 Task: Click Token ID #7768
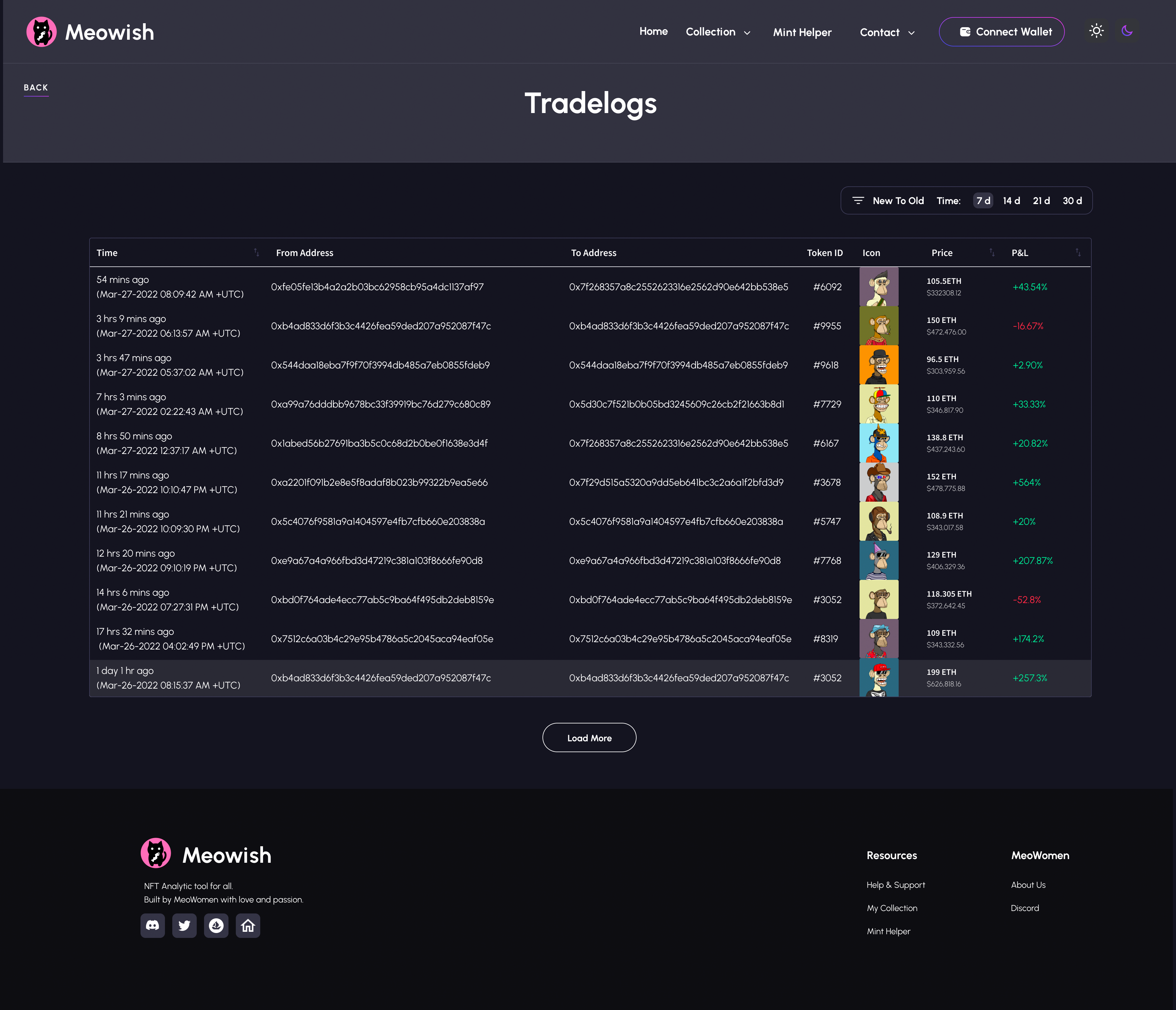tap(827, 560)
